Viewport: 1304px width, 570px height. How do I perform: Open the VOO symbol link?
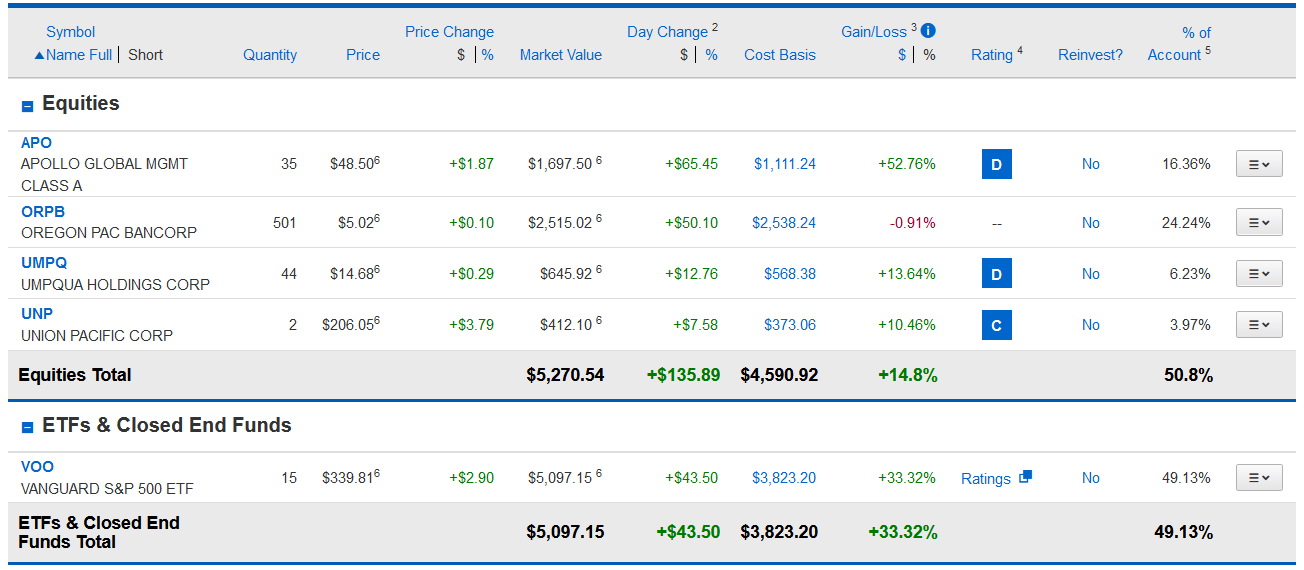(x=38, y=467)
